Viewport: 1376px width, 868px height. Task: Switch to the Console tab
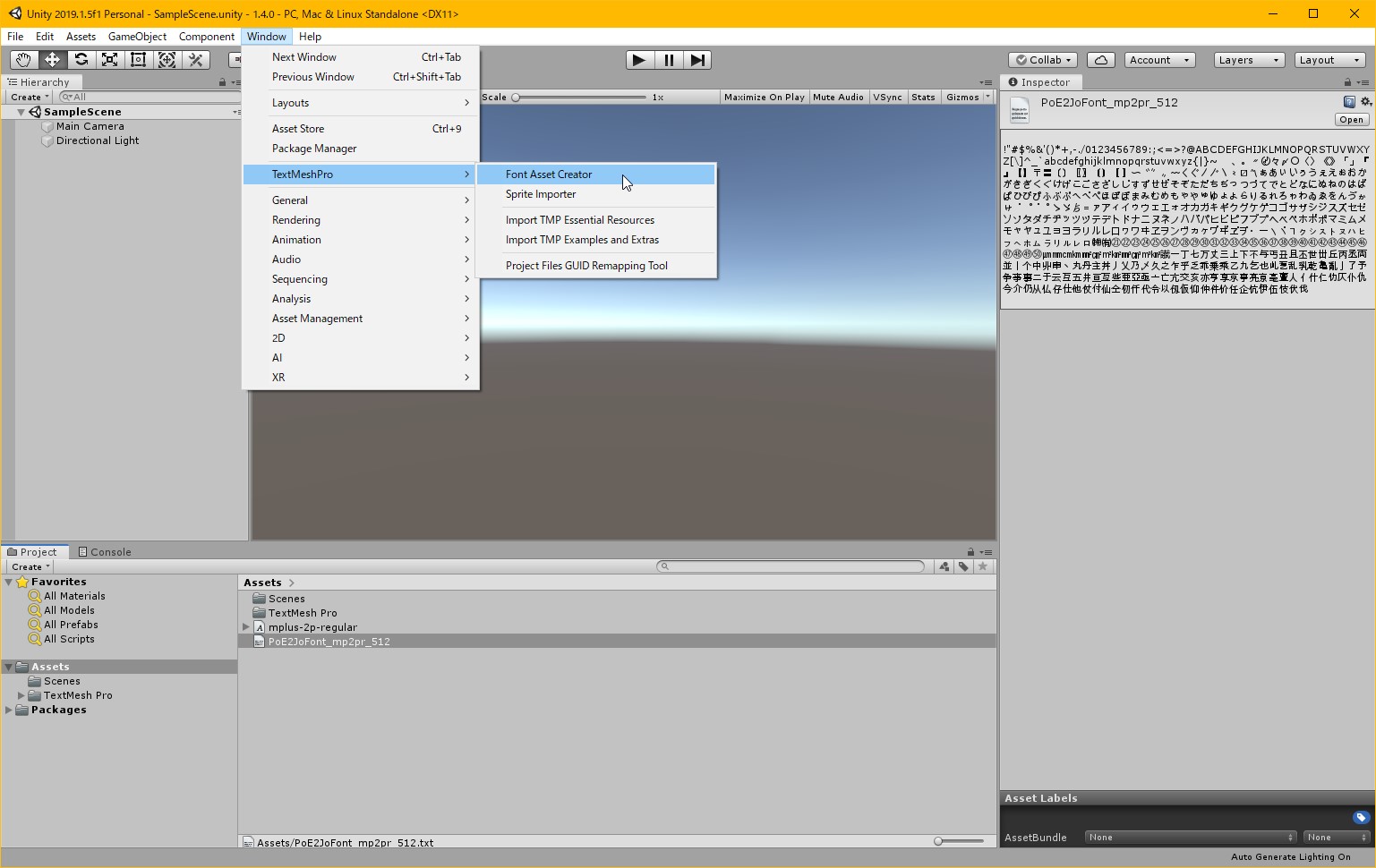point(105,552)
